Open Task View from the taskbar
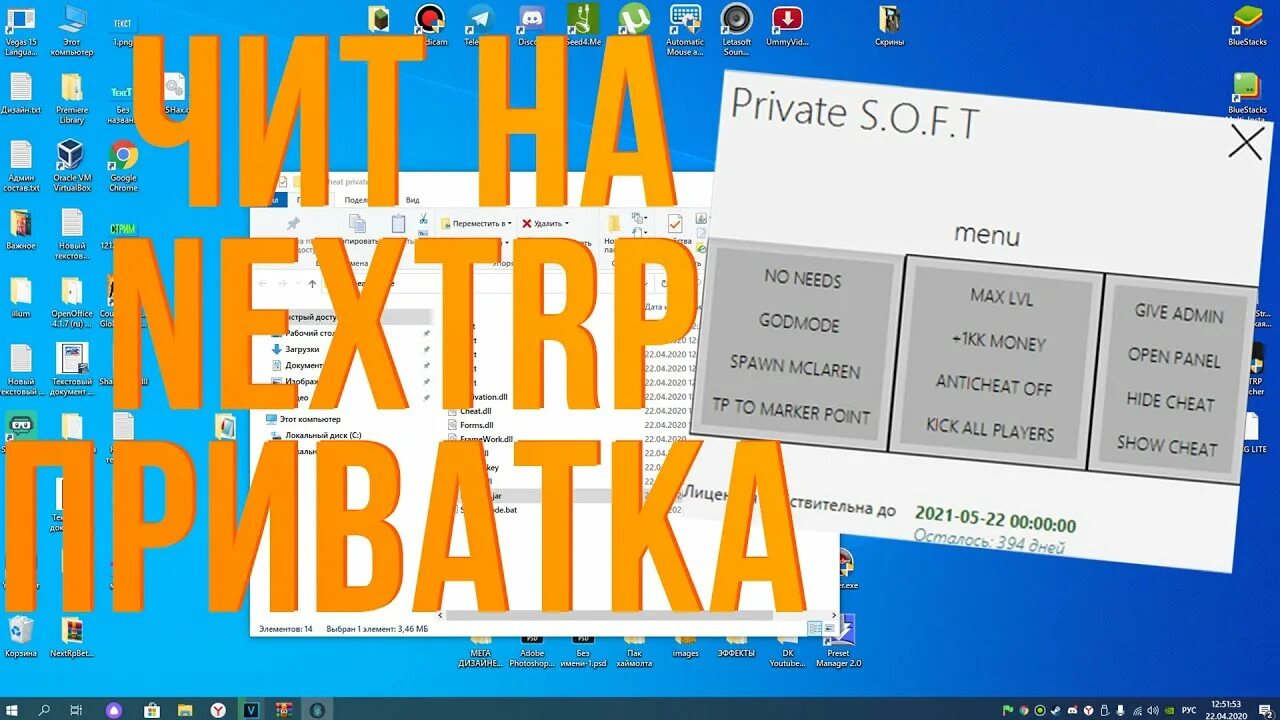This screenshot has height=720, width=1280. click(76, 709)
